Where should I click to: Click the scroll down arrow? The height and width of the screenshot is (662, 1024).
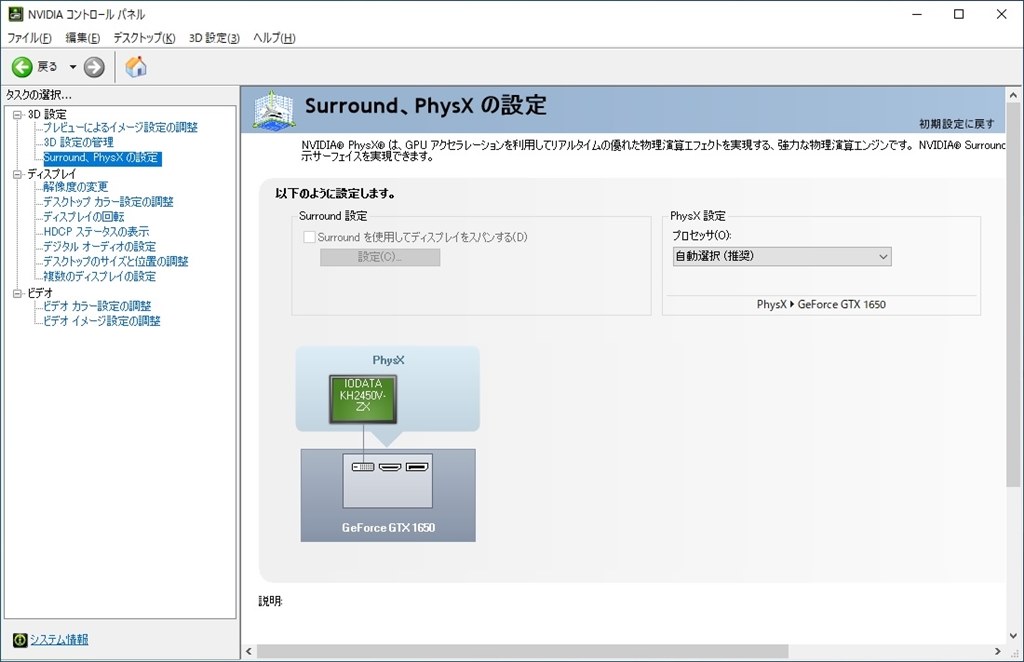(x=1013, y=636)
